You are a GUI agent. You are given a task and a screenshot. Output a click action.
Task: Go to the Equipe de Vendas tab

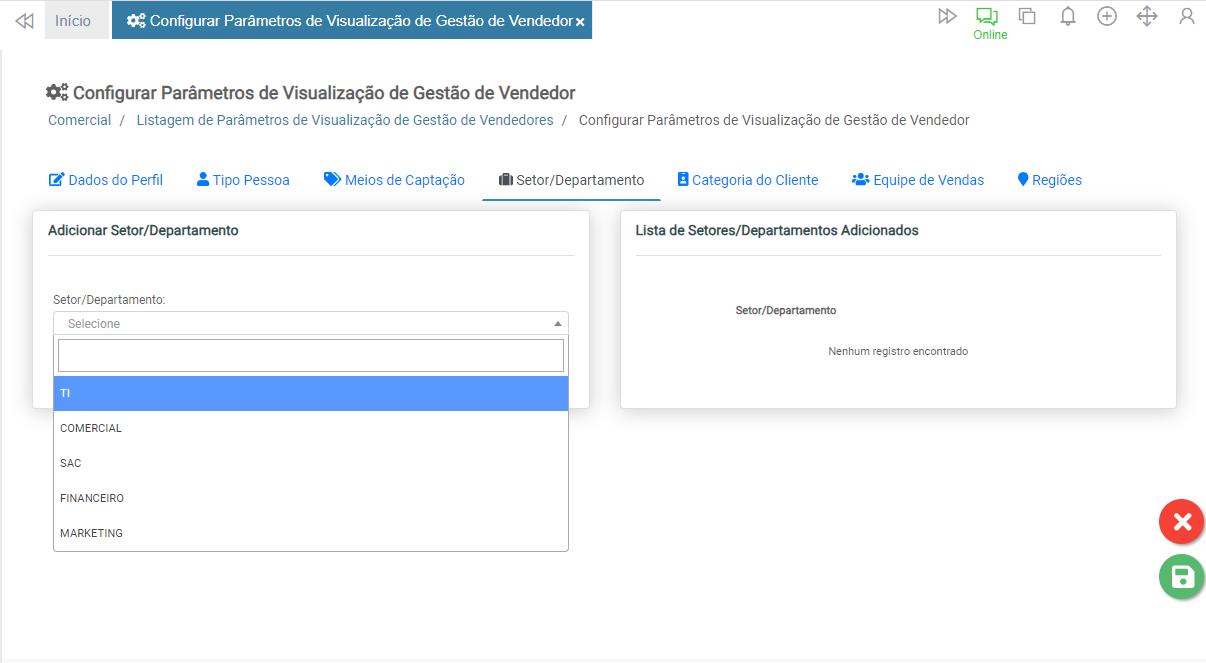pyautogui.click(x=918, y=180)
